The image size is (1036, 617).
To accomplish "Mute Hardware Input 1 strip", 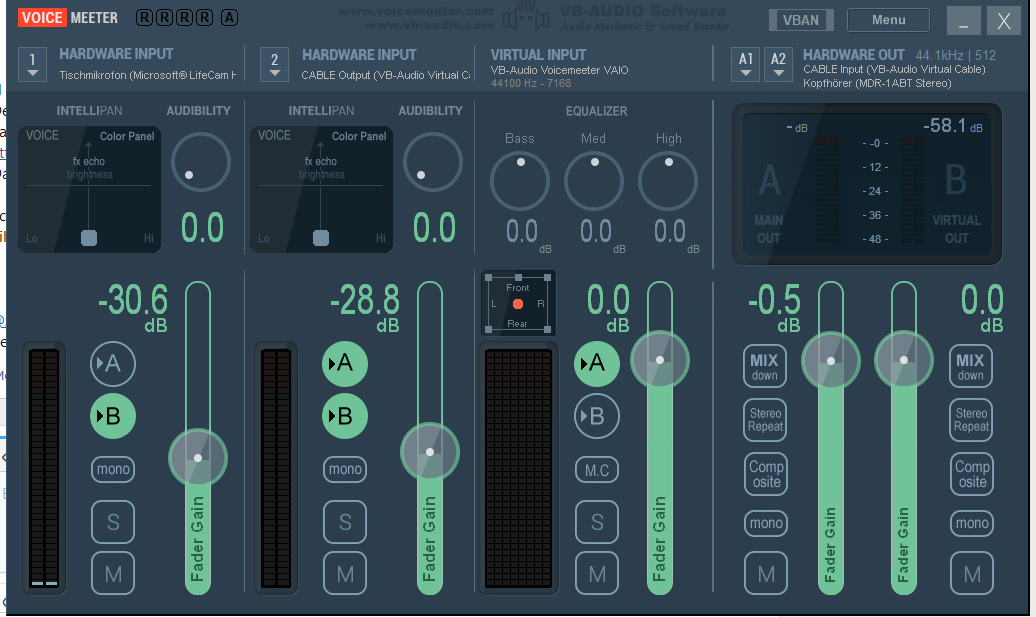I will (113, 573).
